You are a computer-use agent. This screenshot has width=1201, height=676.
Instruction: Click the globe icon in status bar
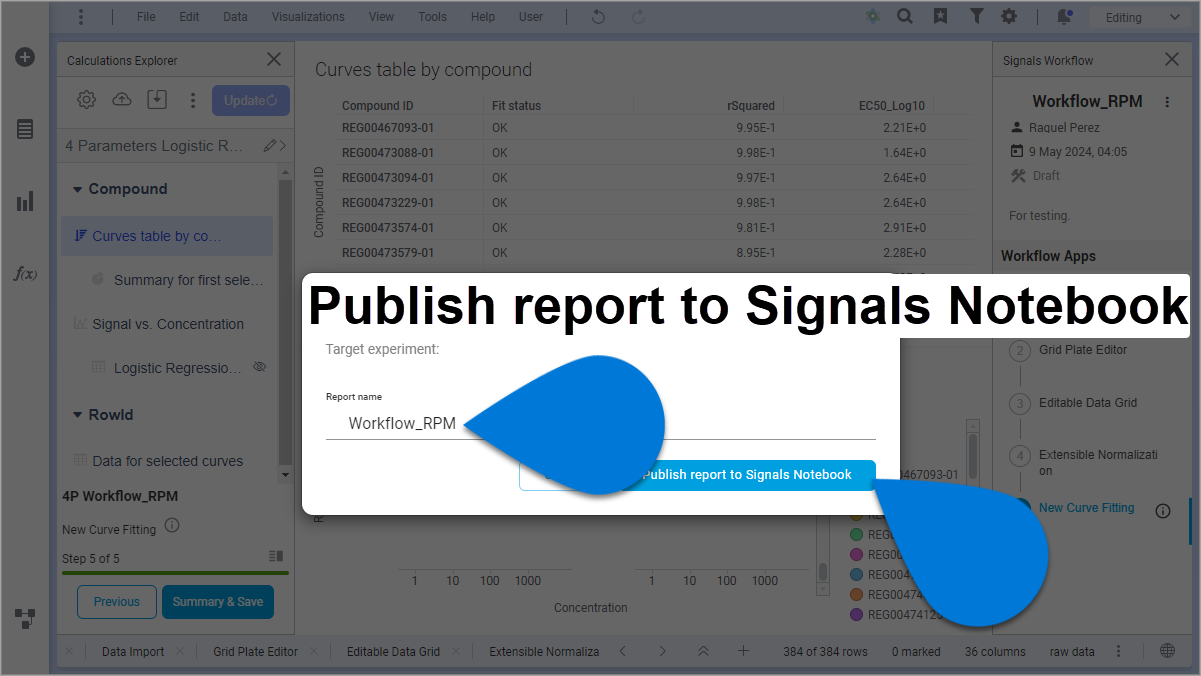pyautogui.click(x=1168, y=651)
